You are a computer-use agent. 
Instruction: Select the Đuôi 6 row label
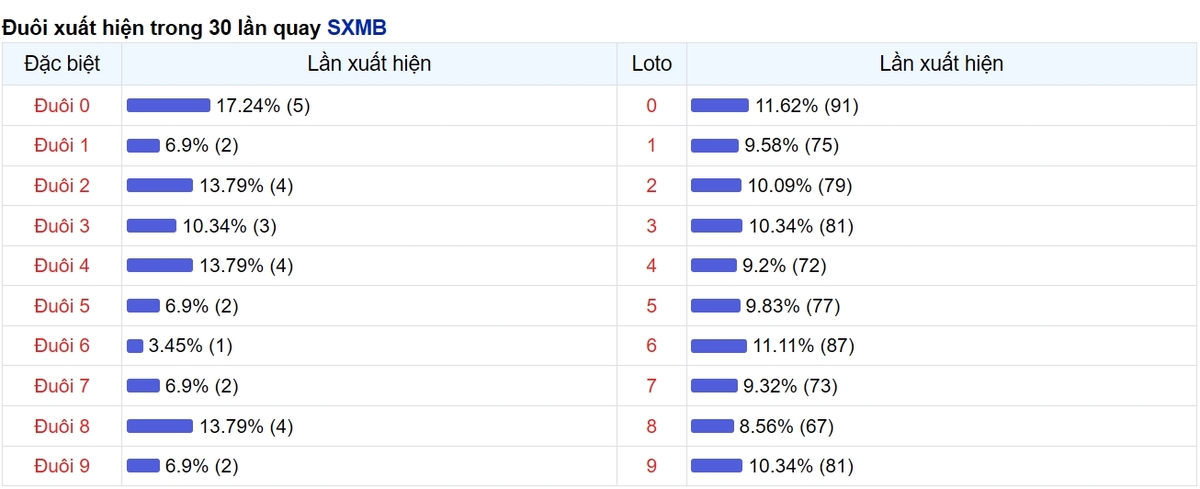click(x=61, y=346)
